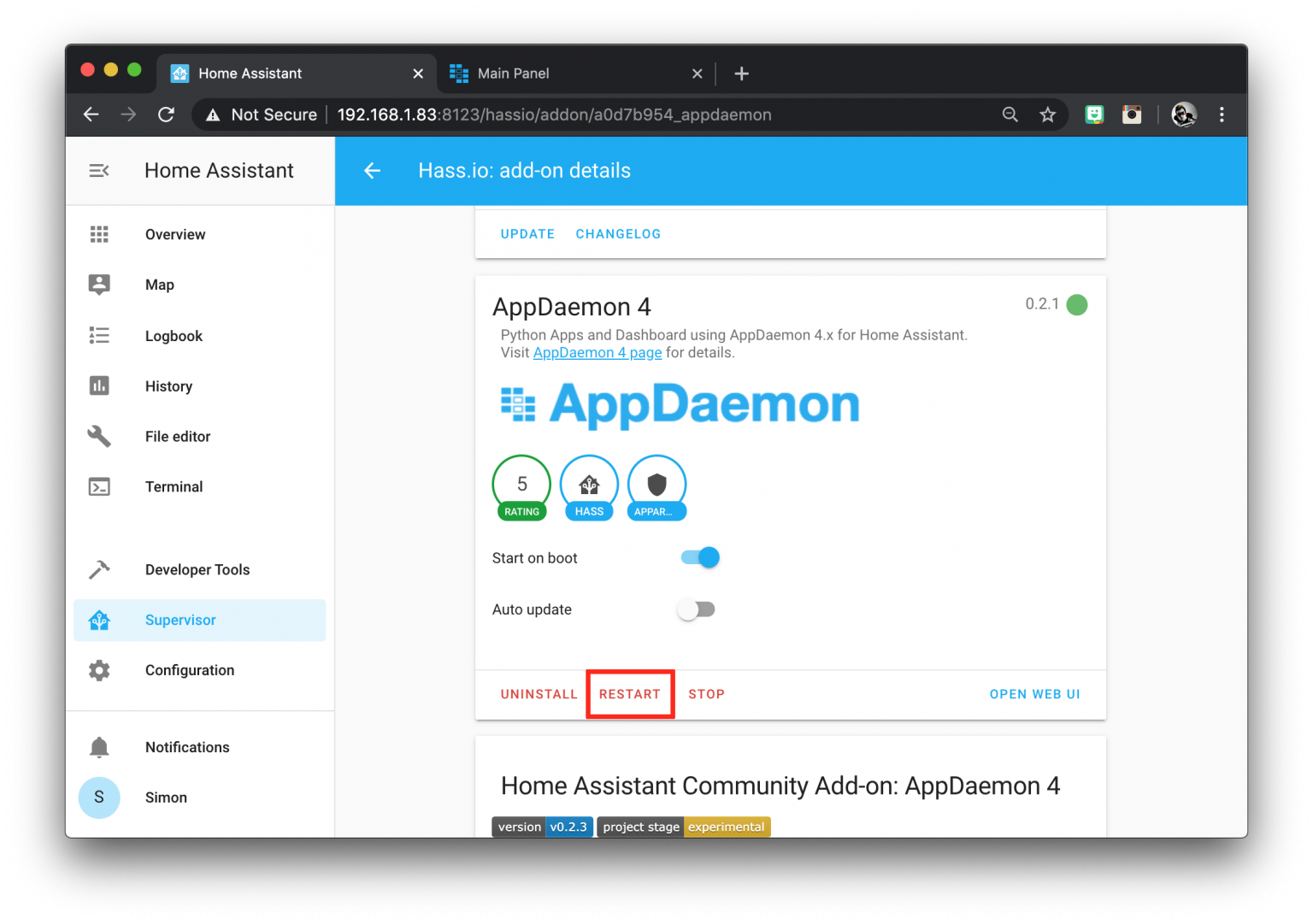Open the File editor wrench icon
Screen dimensions: 1313x924
[99, 436]
